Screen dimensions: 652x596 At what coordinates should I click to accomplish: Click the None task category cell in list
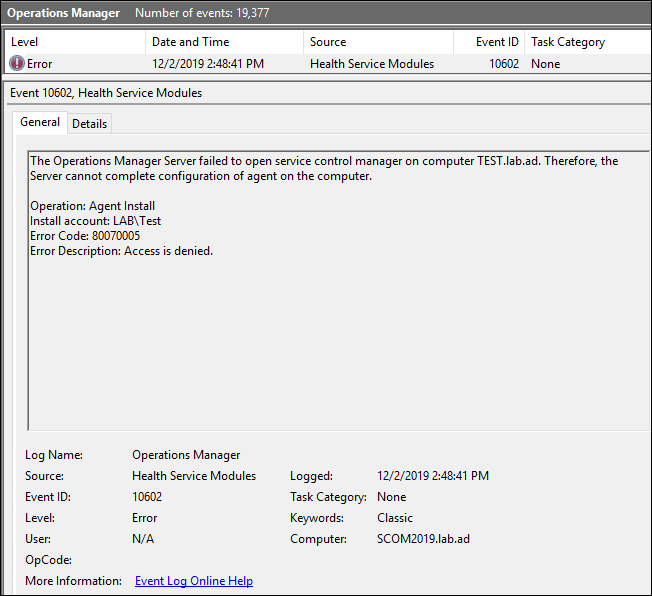click(545, 64)
